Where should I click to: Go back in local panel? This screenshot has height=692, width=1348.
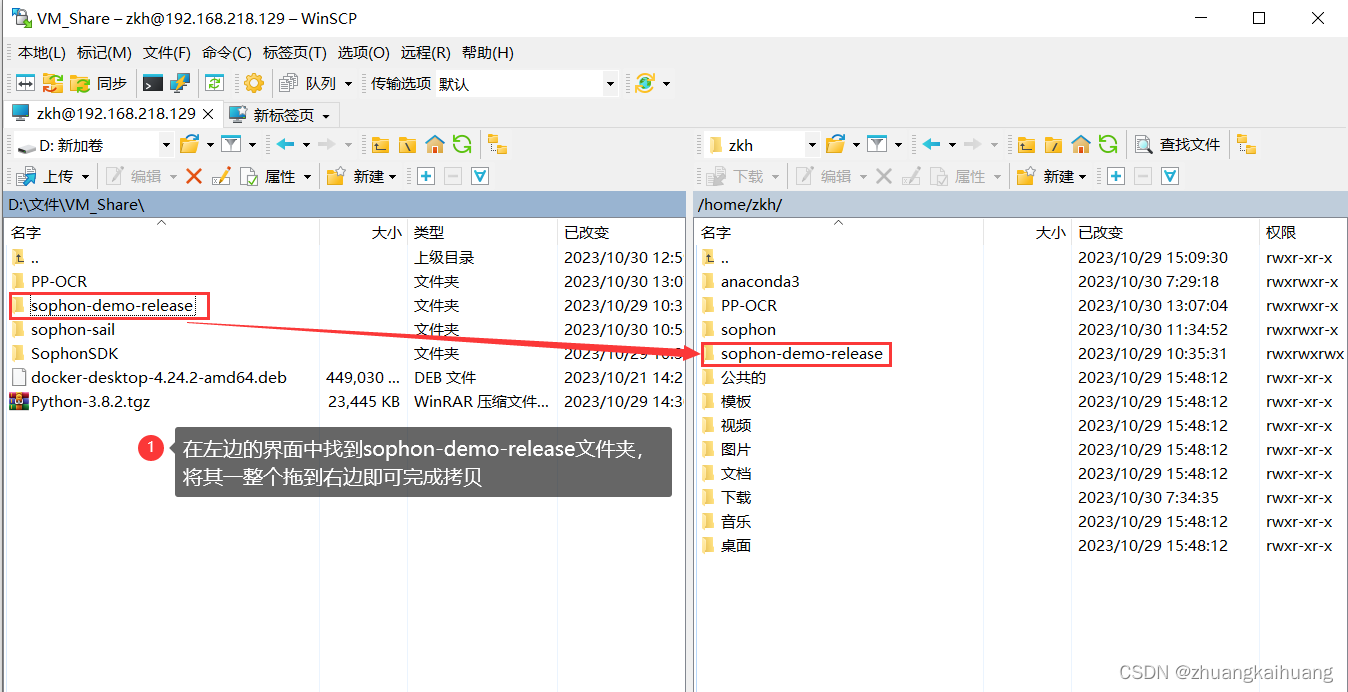point(286,145)
